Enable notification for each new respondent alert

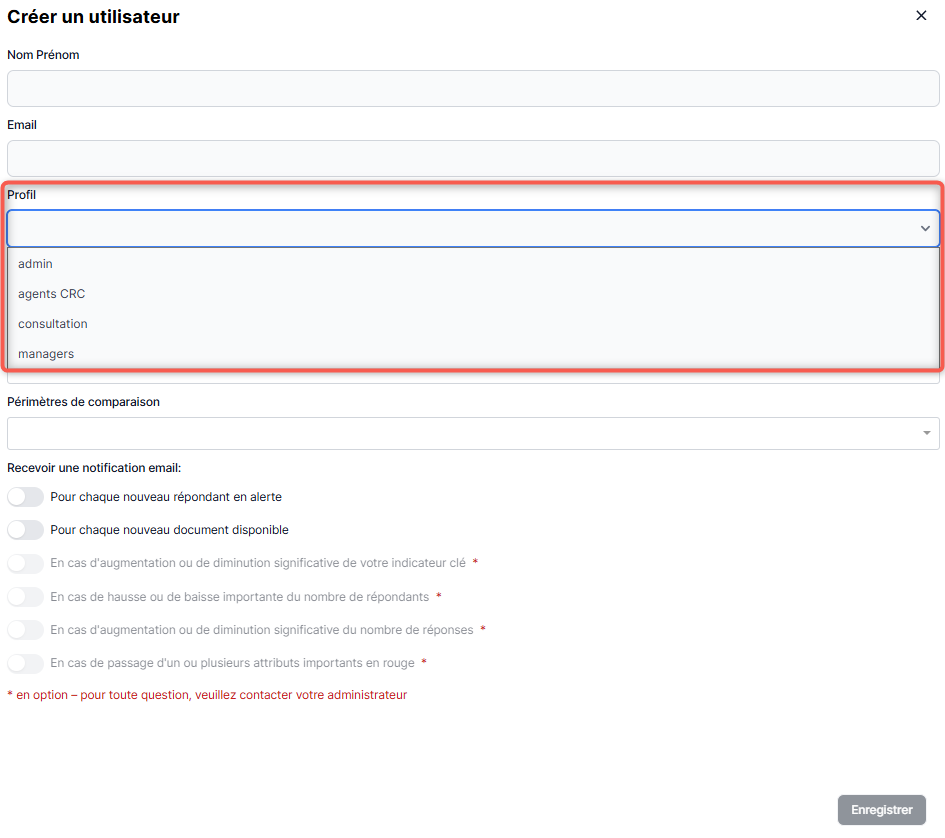[26, 497]
